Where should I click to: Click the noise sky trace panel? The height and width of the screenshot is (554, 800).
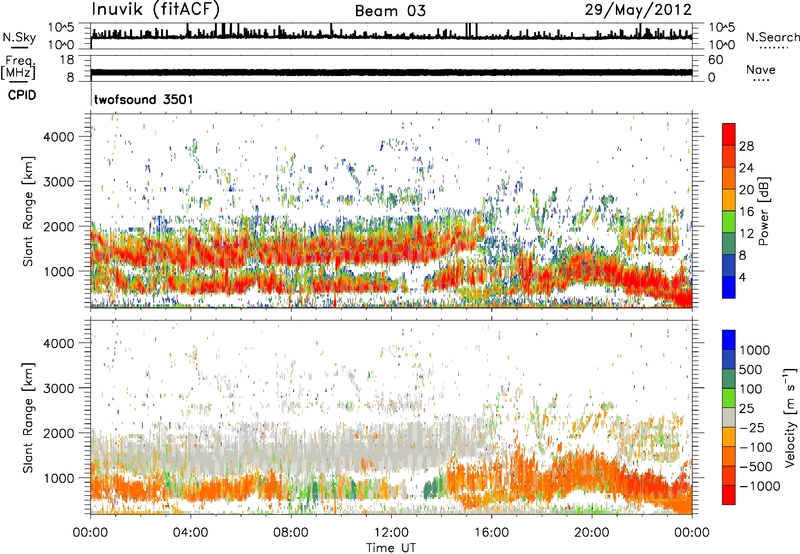[391, 36]
